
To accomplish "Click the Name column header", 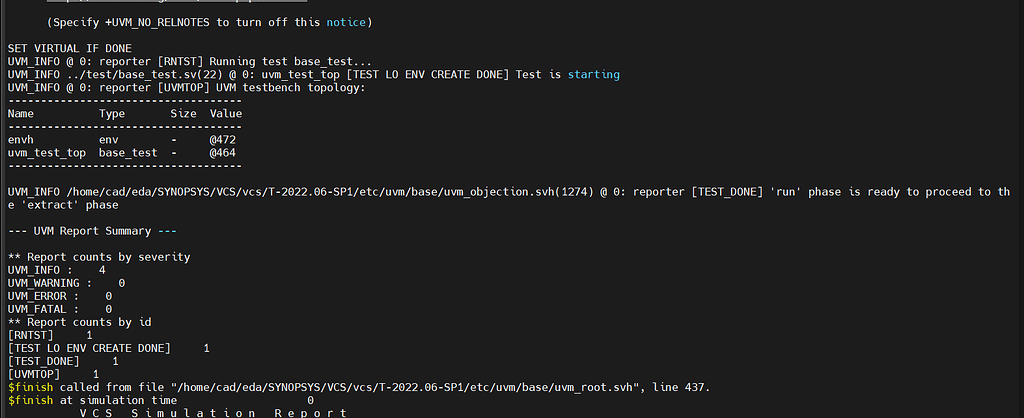I will (x=21, y=114).
